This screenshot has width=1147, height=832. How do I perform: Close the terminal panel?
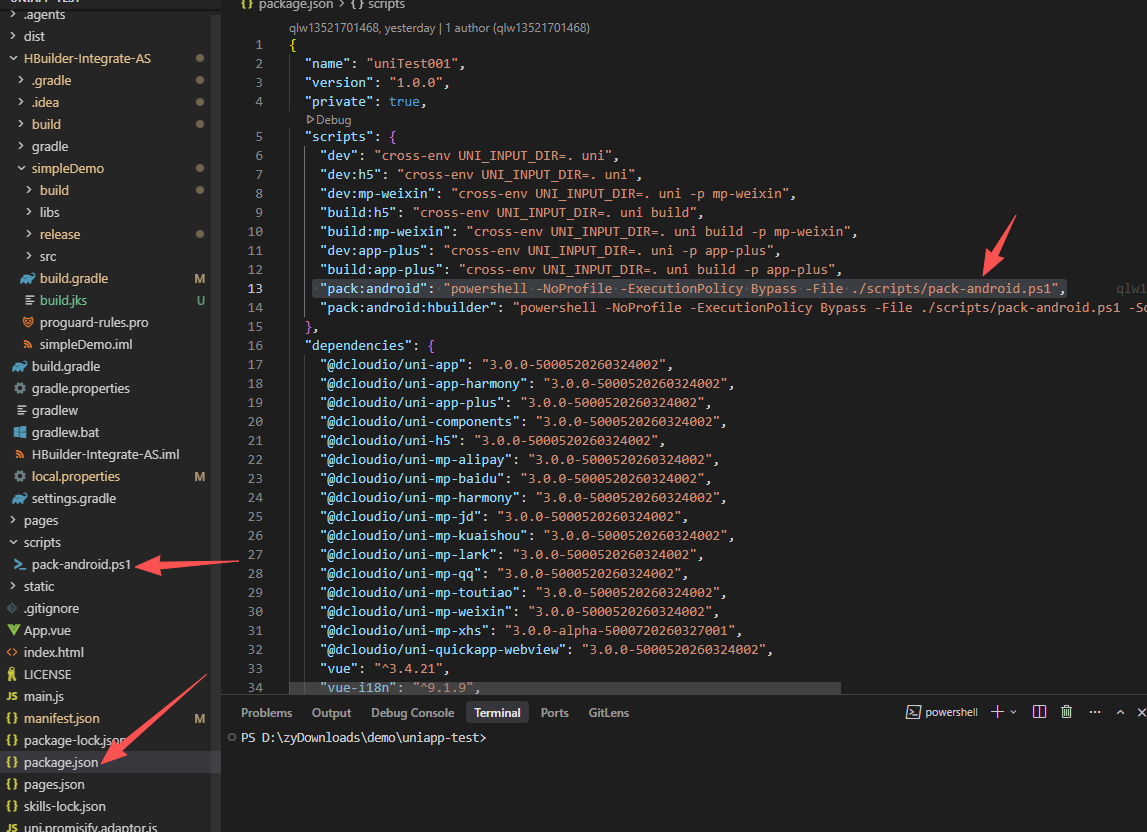click(x=1141, y=712)
